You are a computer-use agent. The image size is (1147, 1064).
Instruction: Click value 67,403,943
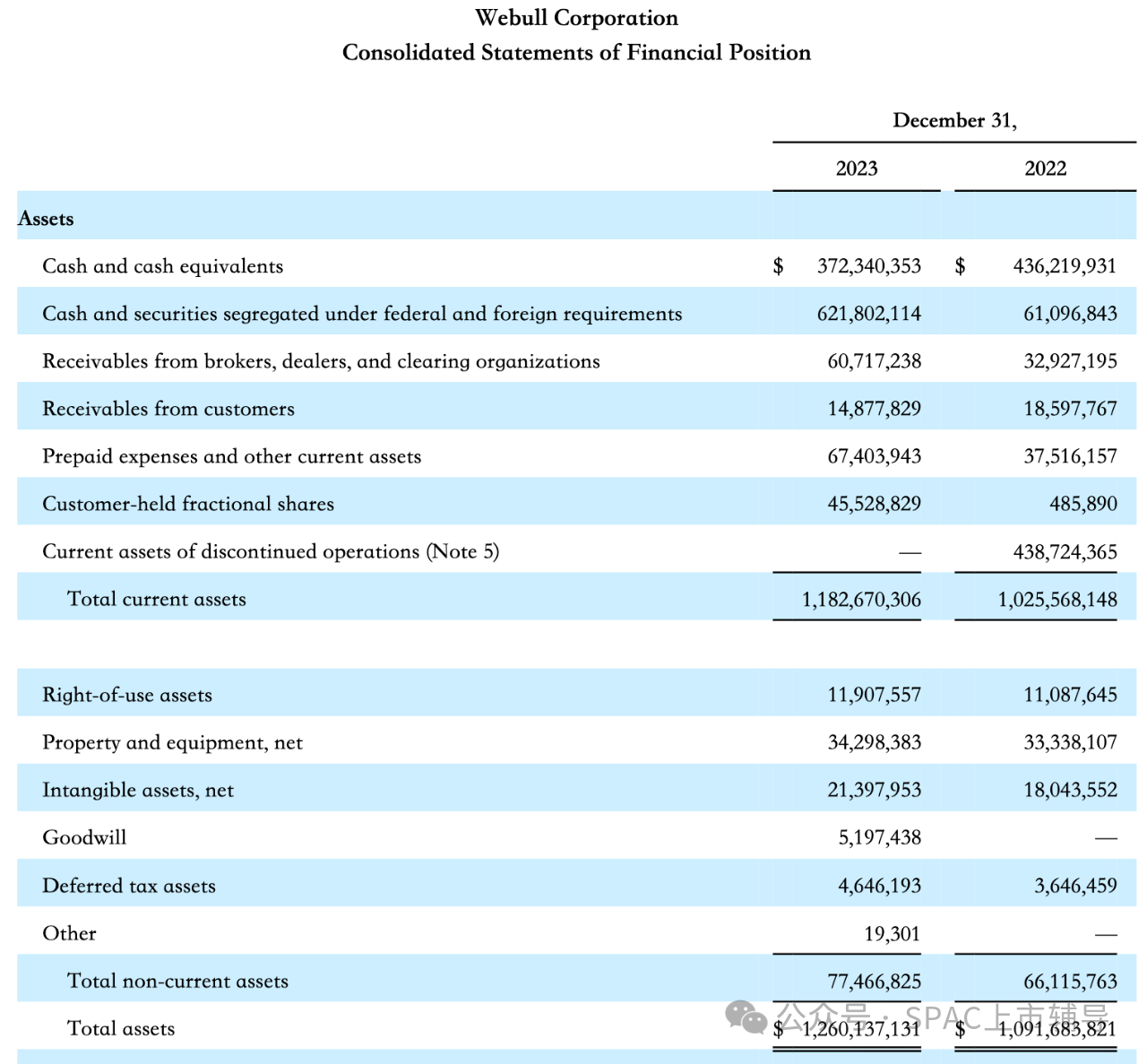[x=874, y=456]
